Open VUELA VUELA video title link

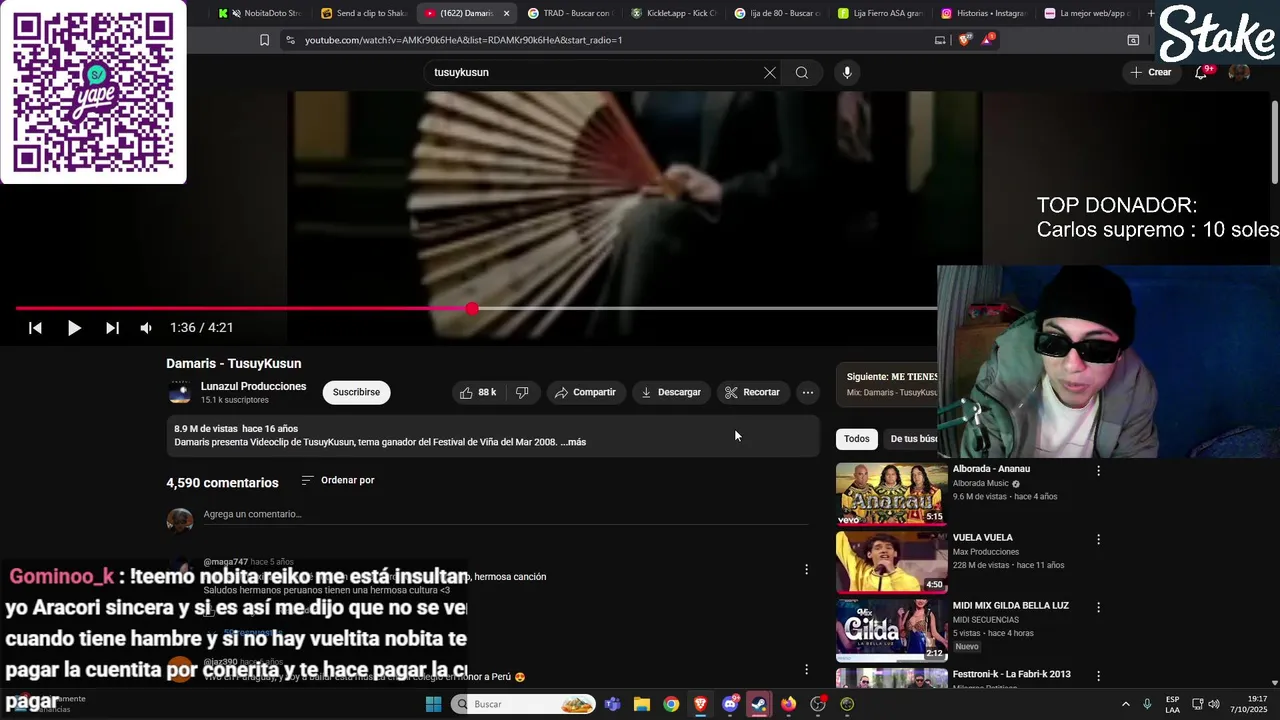pos(982,537)
